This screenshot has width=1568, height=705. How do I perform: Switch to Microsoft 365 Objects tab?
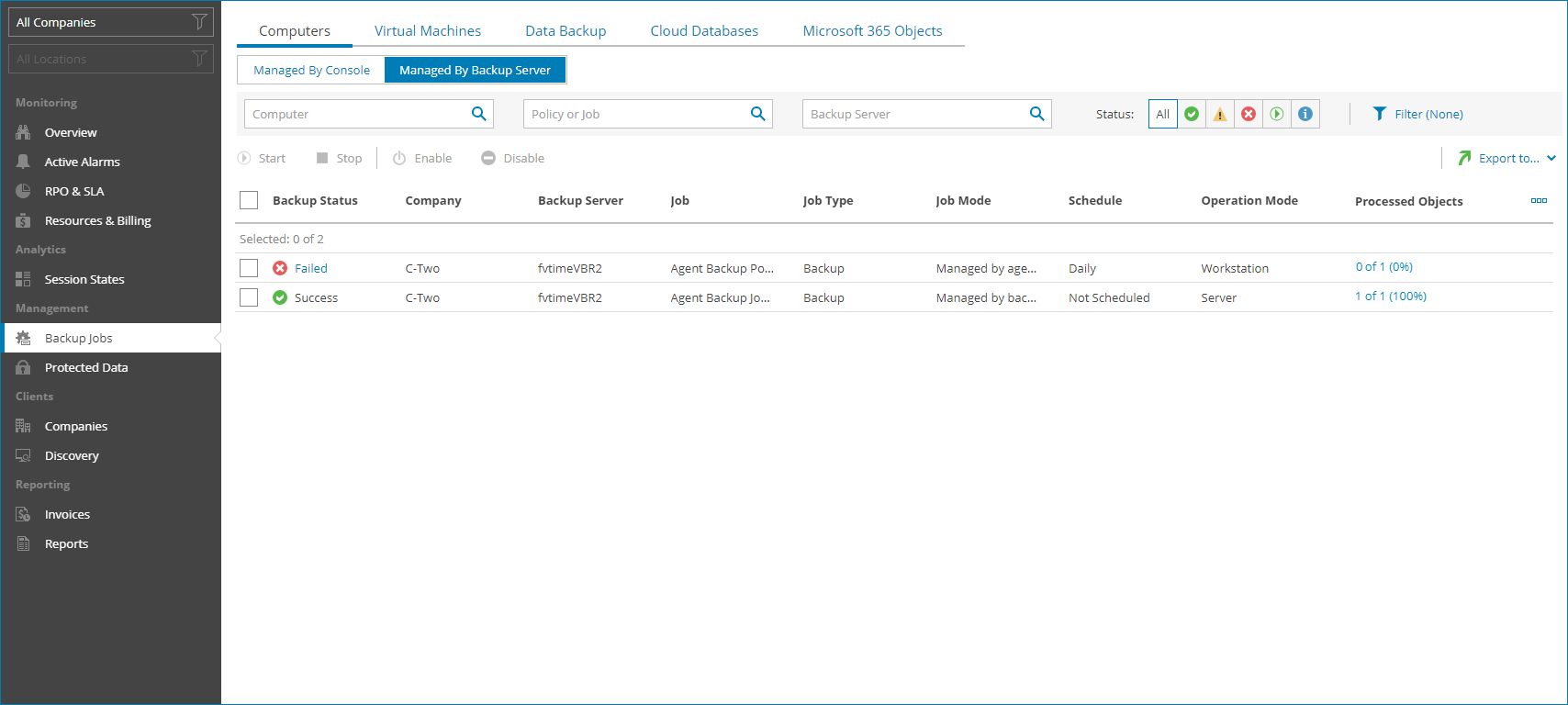tap(872, 30)
